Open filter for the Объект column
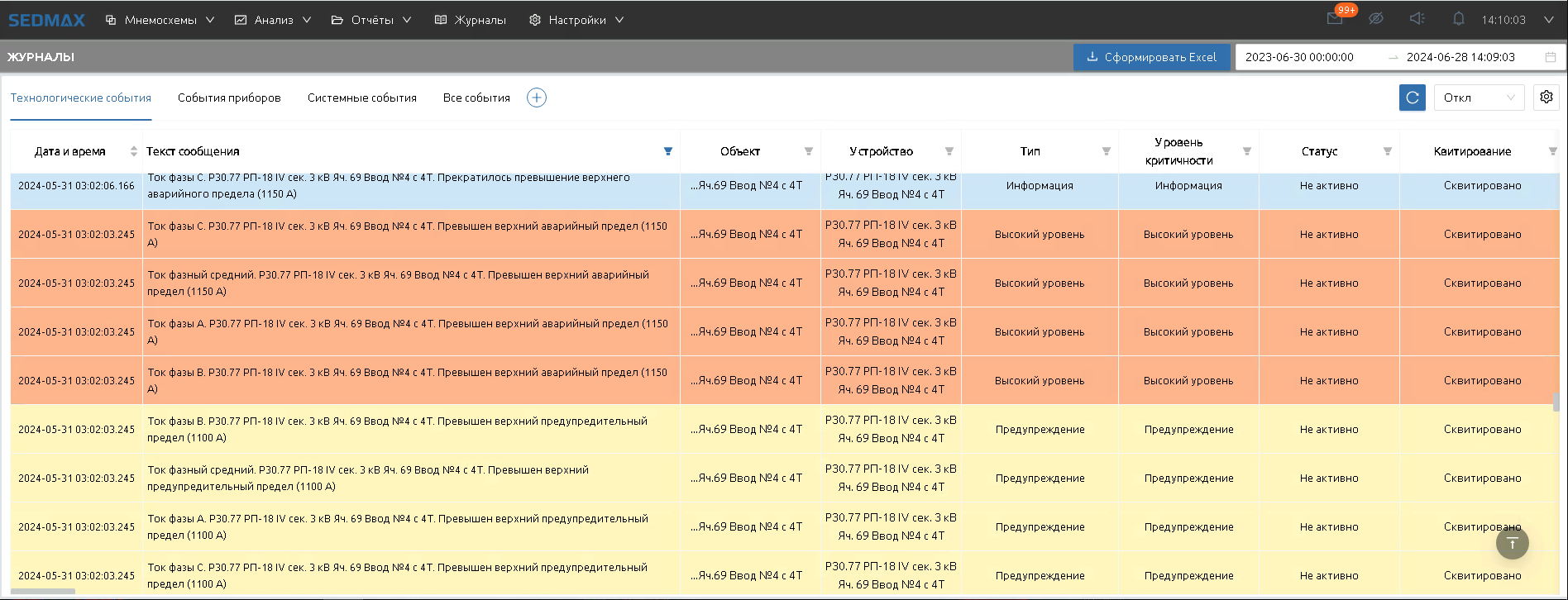The width and height of the screenshot is (1568, 600). click(808, 151)
